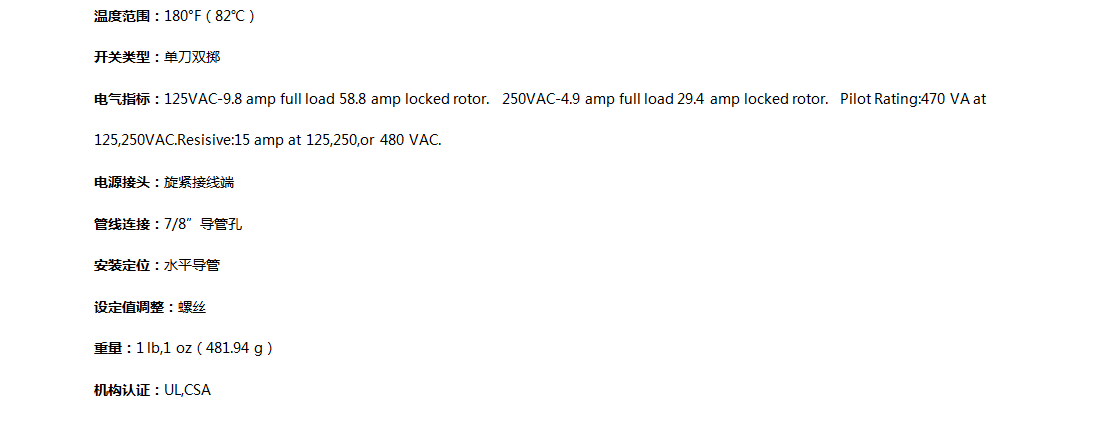
Task: Click the 旋紧接线端 text
Action: coord(200,183)
